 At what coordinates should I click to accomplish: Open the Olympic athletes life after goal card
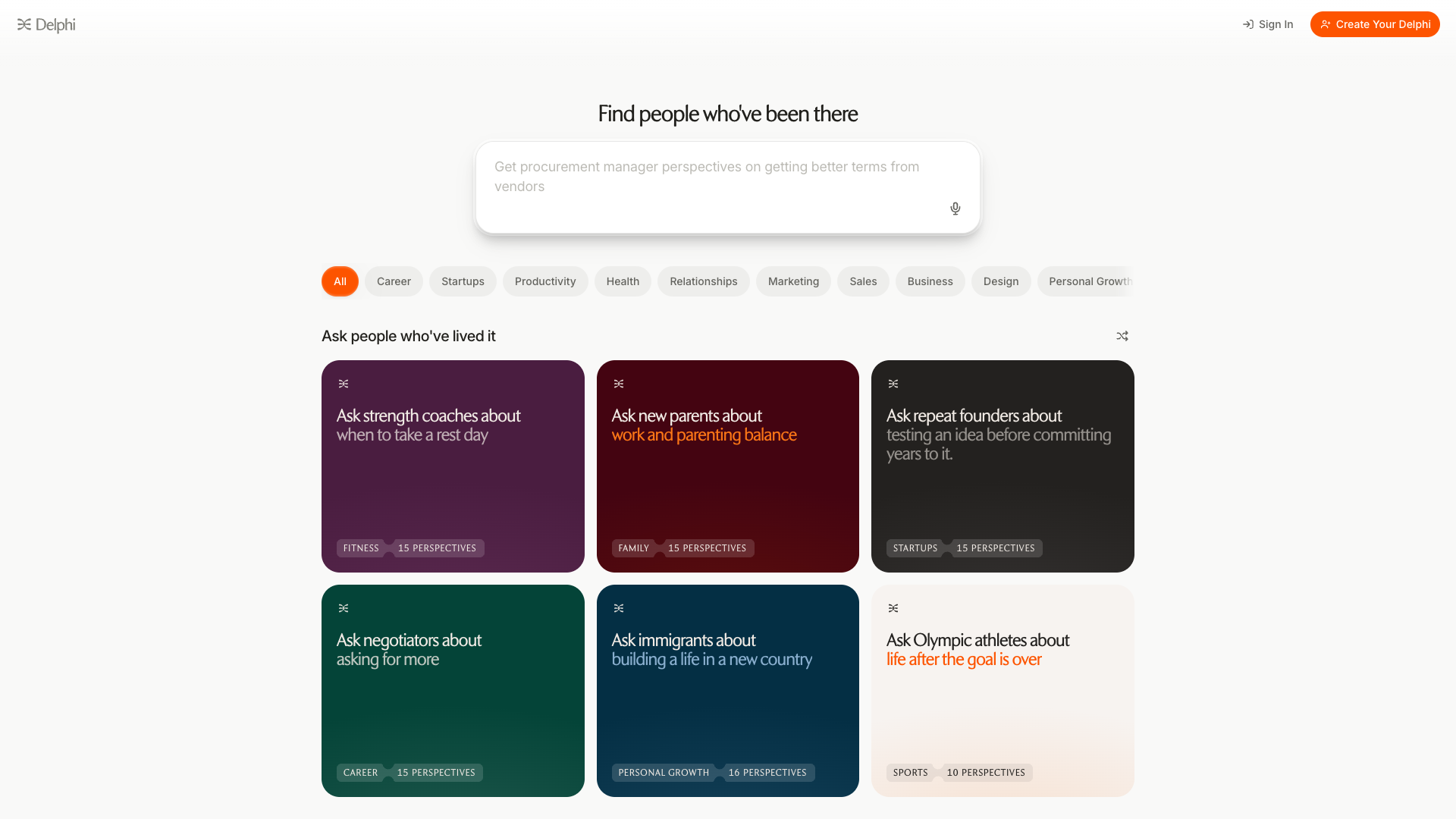1003,691
